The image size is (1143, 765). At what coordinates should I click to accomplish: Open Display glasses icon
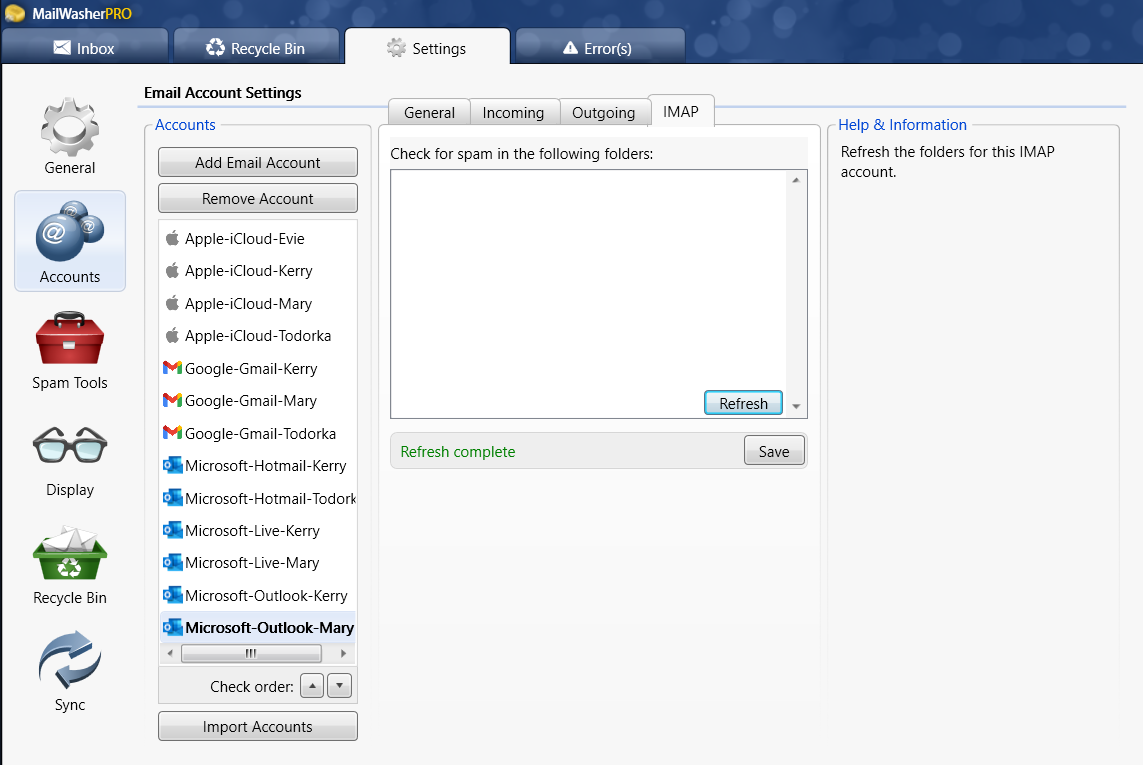tap(70, 445)
